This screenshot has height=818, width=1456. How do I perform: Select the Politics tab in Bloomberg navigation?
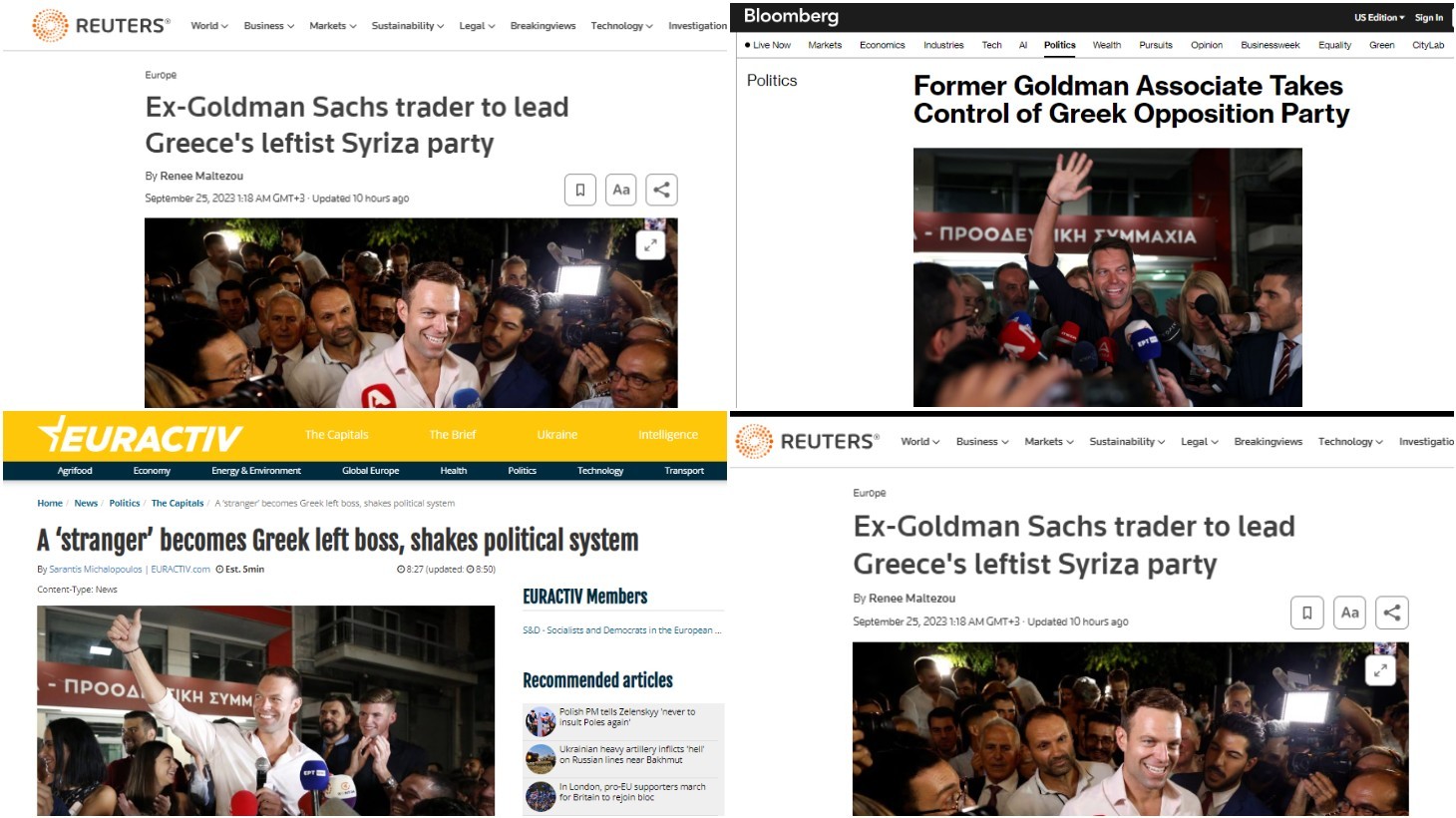[1059, 45]
